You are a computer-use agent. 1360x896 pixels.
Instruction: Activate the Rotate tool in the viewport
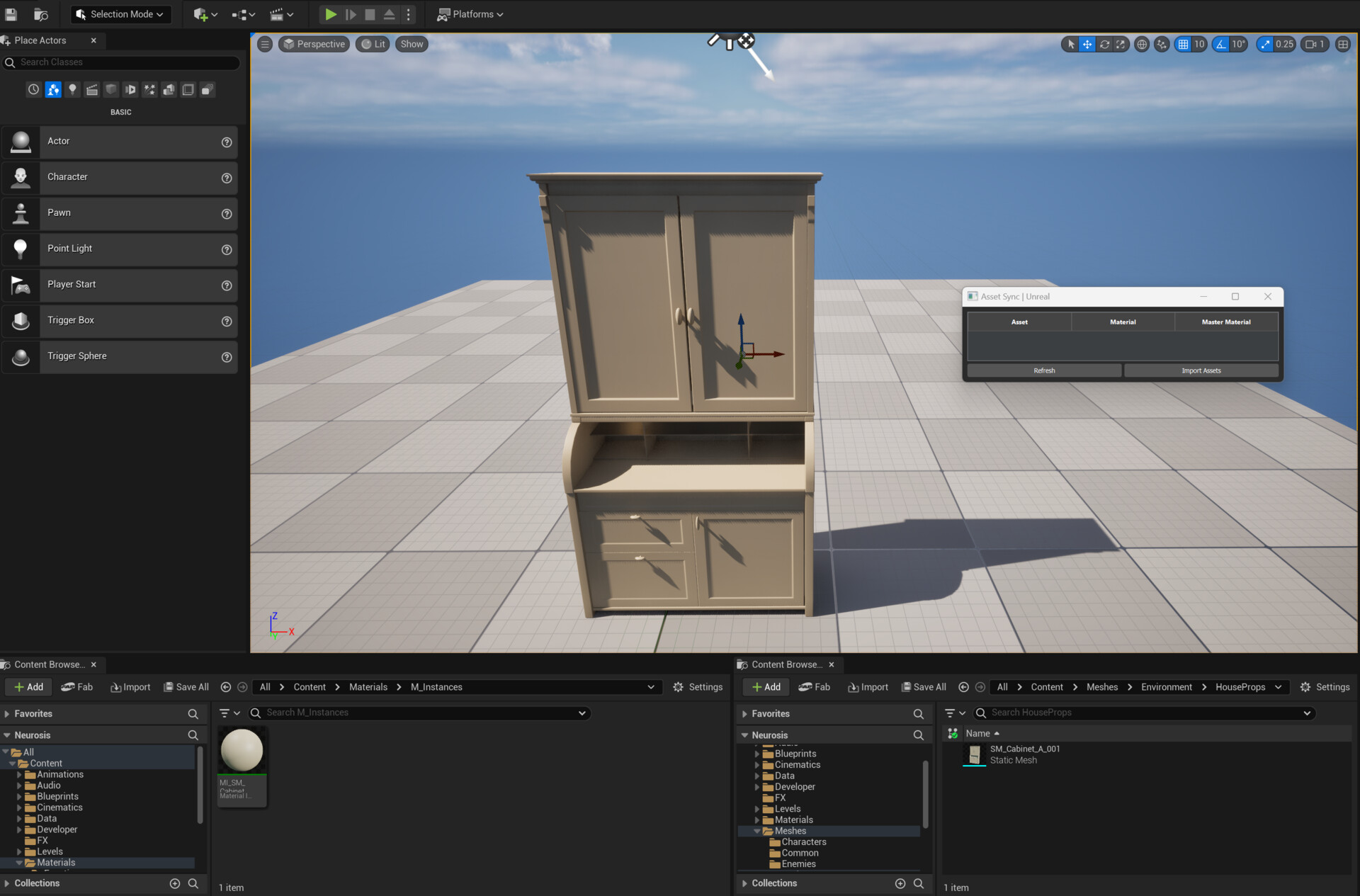point(1104,44)
